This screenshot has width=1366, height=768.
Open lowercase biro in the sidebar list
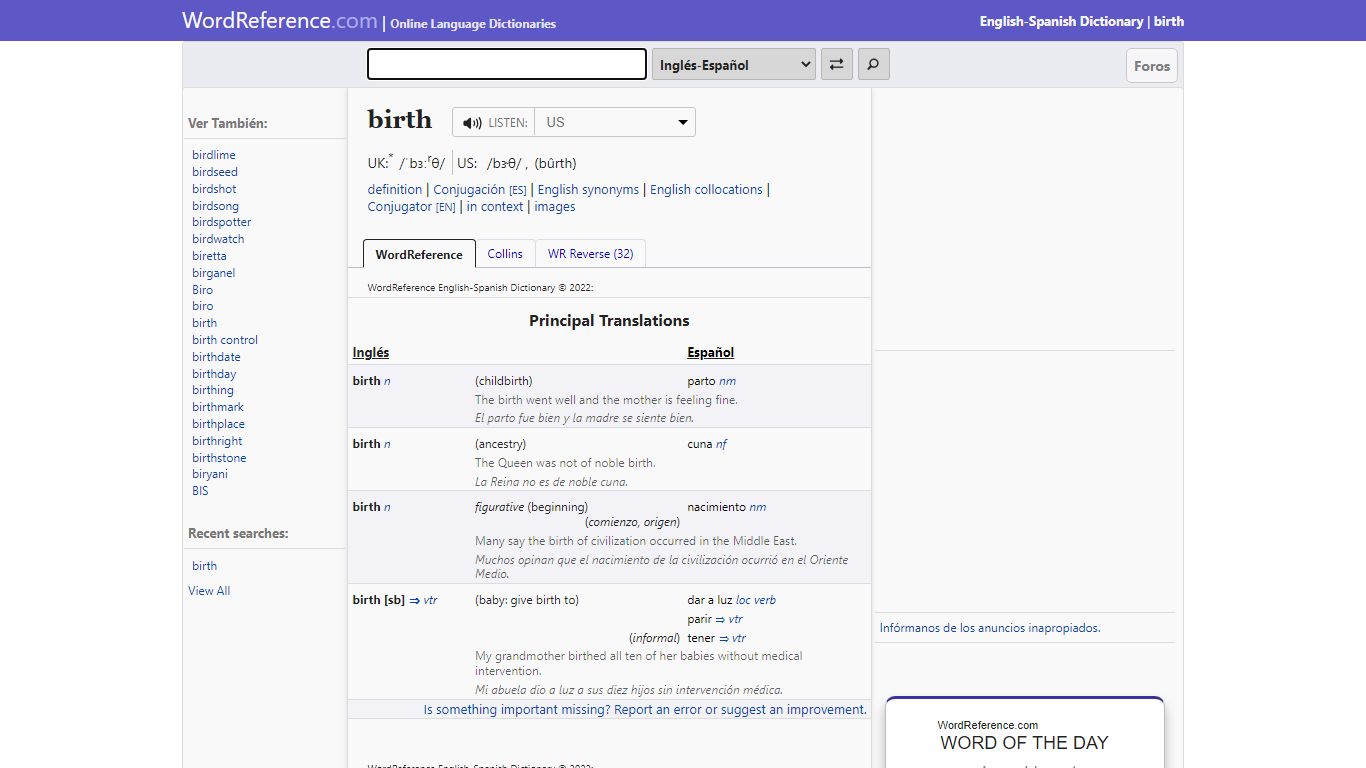point(203,306)
